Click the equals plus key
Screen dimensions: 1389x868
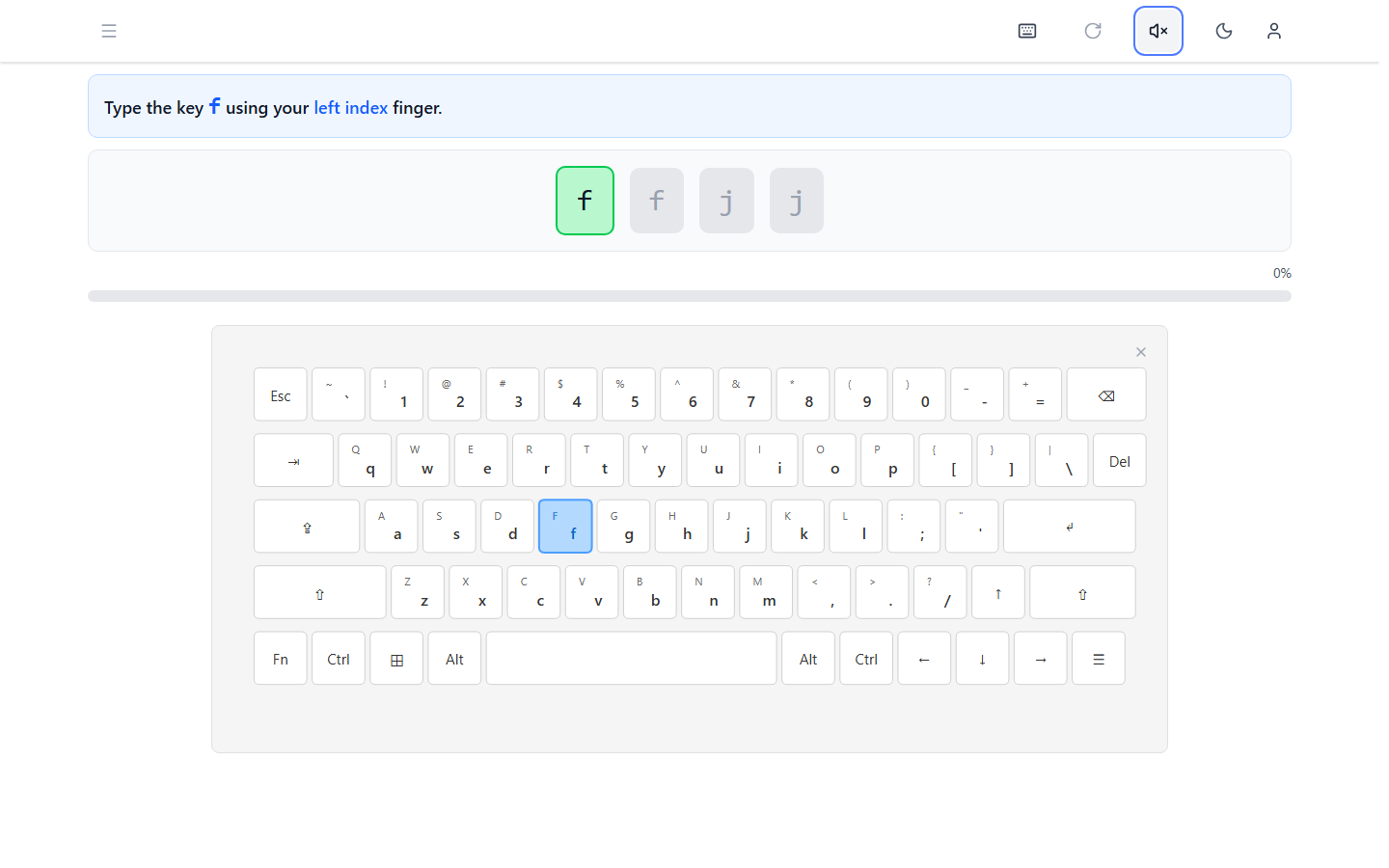tap(1035, 394)
